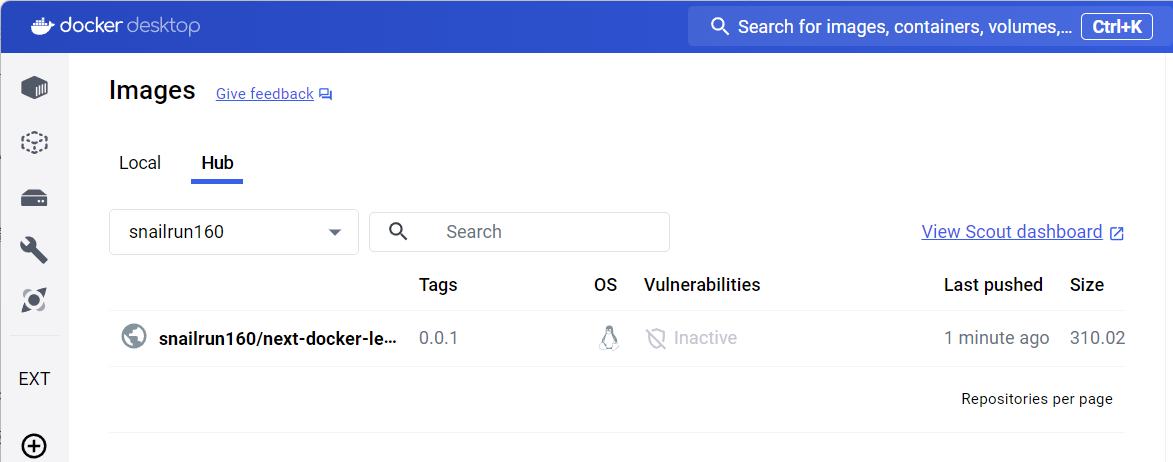
Task: Open the Containers sidebar icon
Action: coord(34,88)
